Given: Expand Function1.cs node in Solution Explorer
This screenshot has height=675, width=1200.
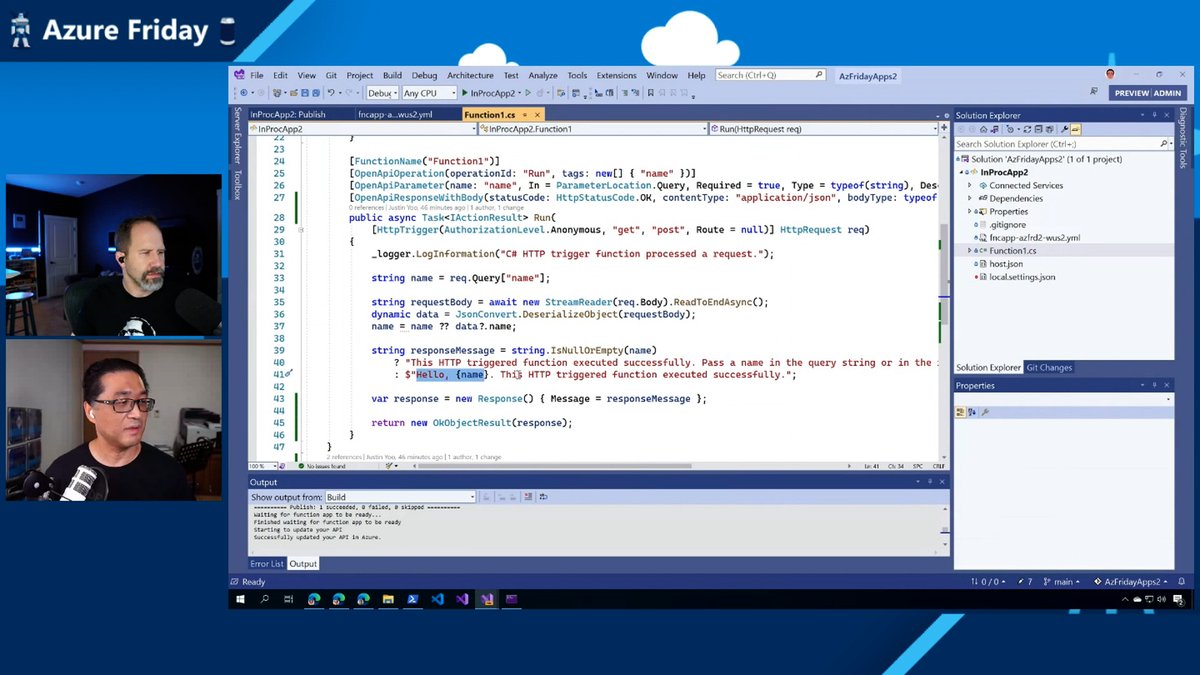Looking at the screenshot, I should pos(970,251).
